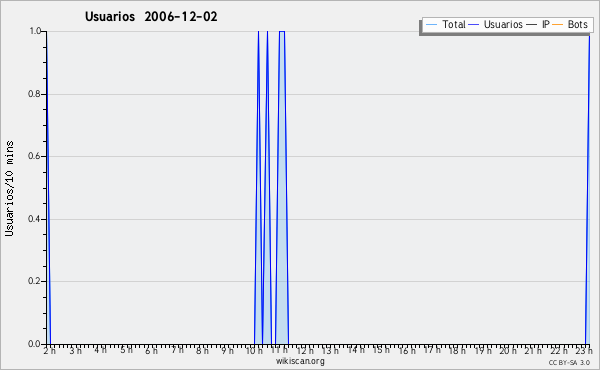Viewport: 600px width, 370px height.
Task: Click the IP legend entry
Action: pyautogui.click(x=538, y=24)
